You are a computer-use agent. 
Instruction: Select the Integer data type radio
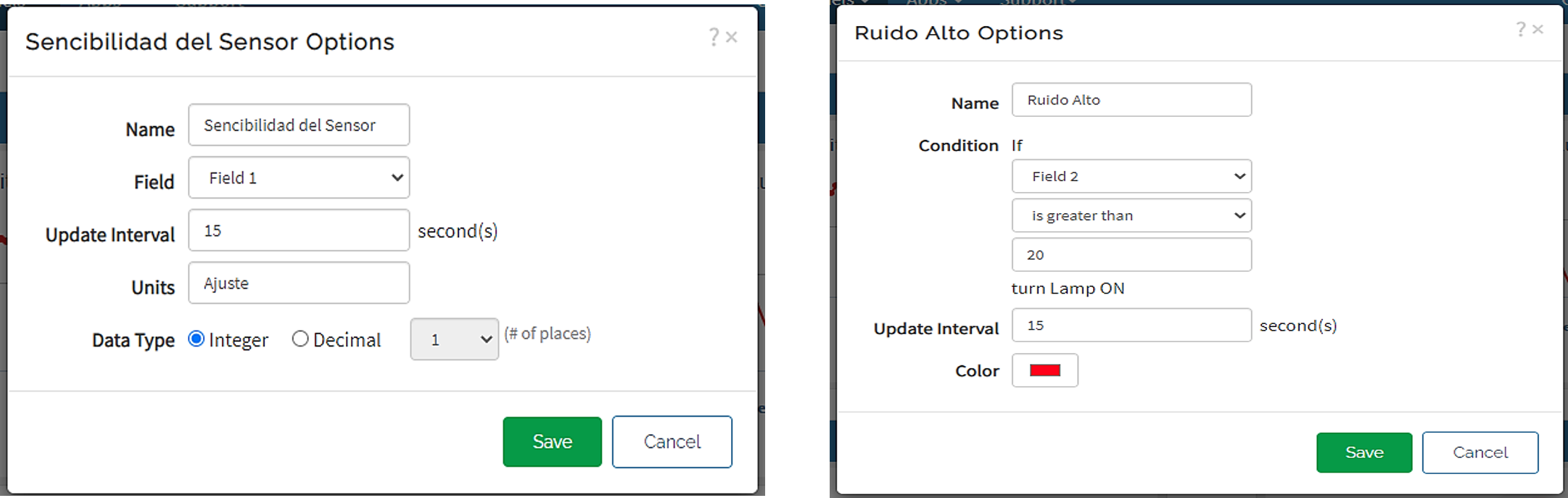[196, 339]
